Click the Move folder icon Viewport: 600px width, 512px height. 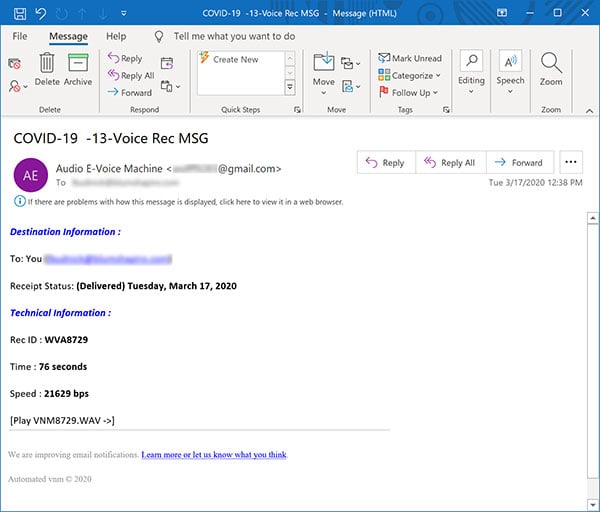[324, 62]
